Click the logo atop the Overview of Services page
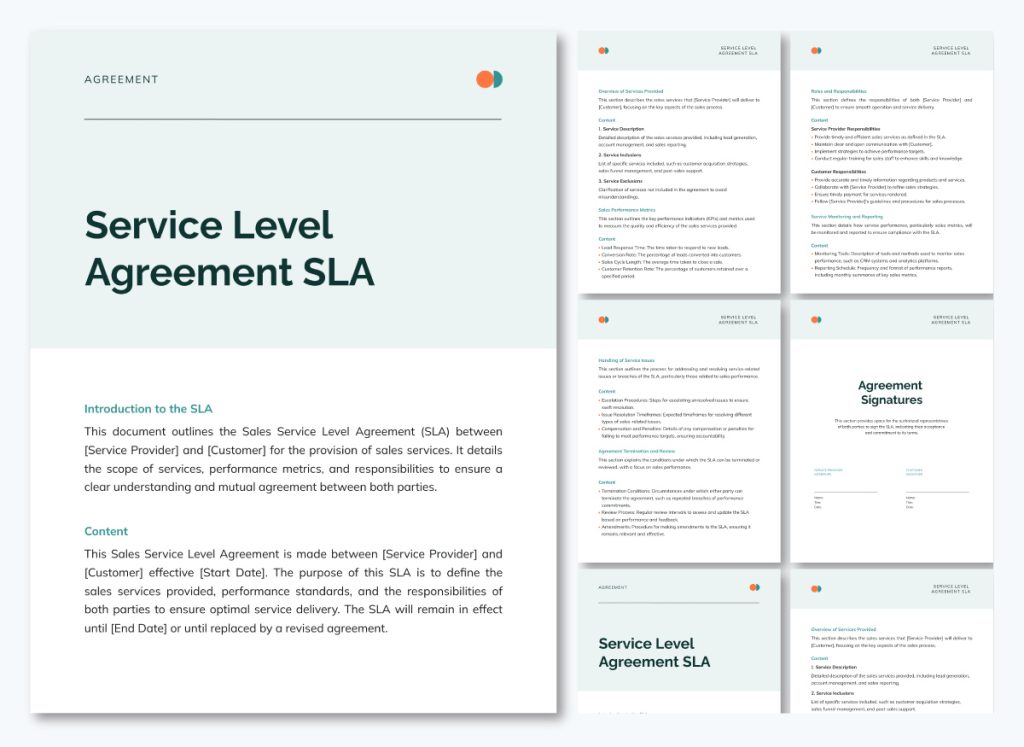The image size is (1024, 747). click(x=602, y=50)
